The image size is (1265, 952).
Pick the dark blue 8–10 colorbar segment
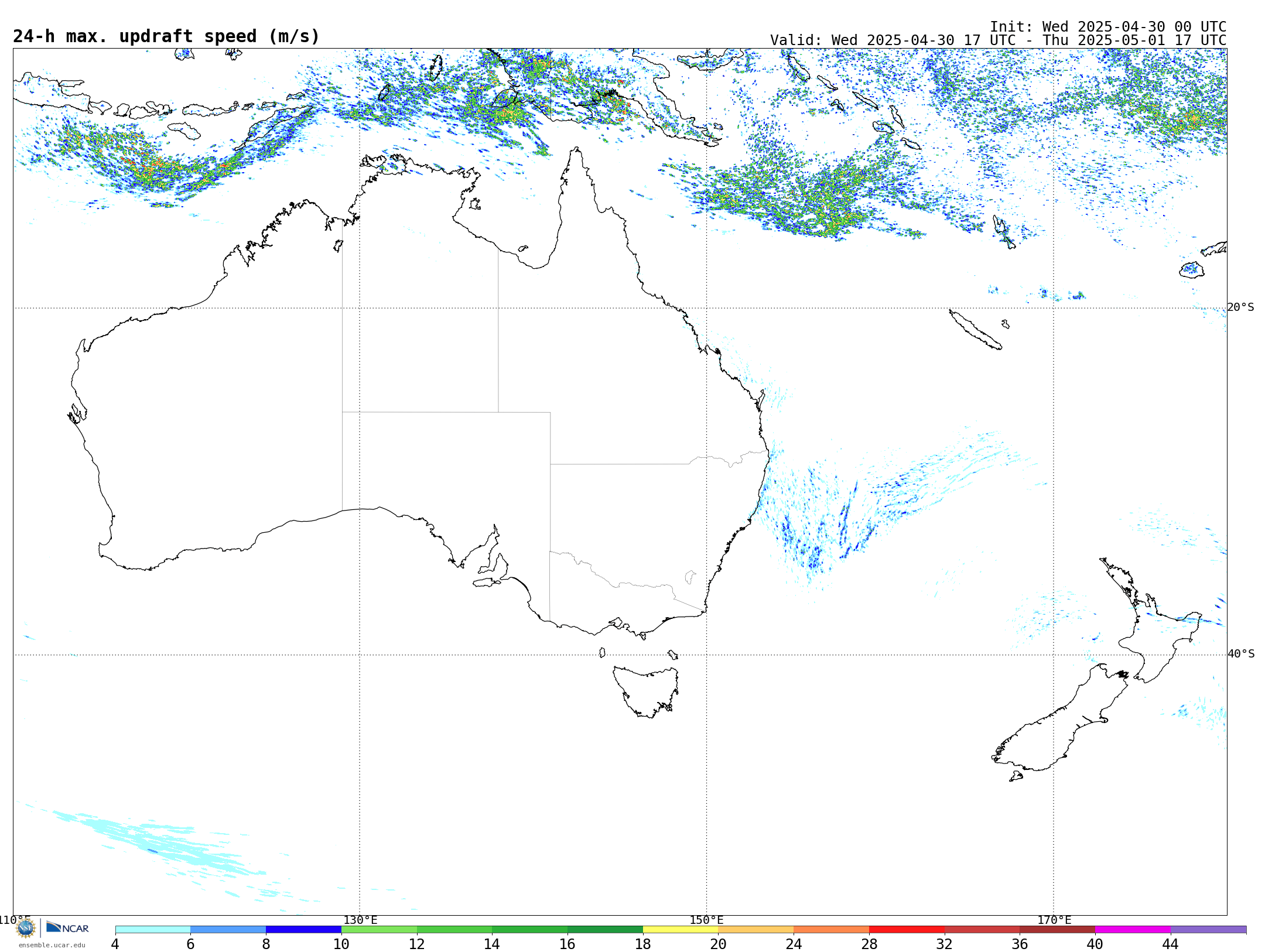click(x=303, y=930)
